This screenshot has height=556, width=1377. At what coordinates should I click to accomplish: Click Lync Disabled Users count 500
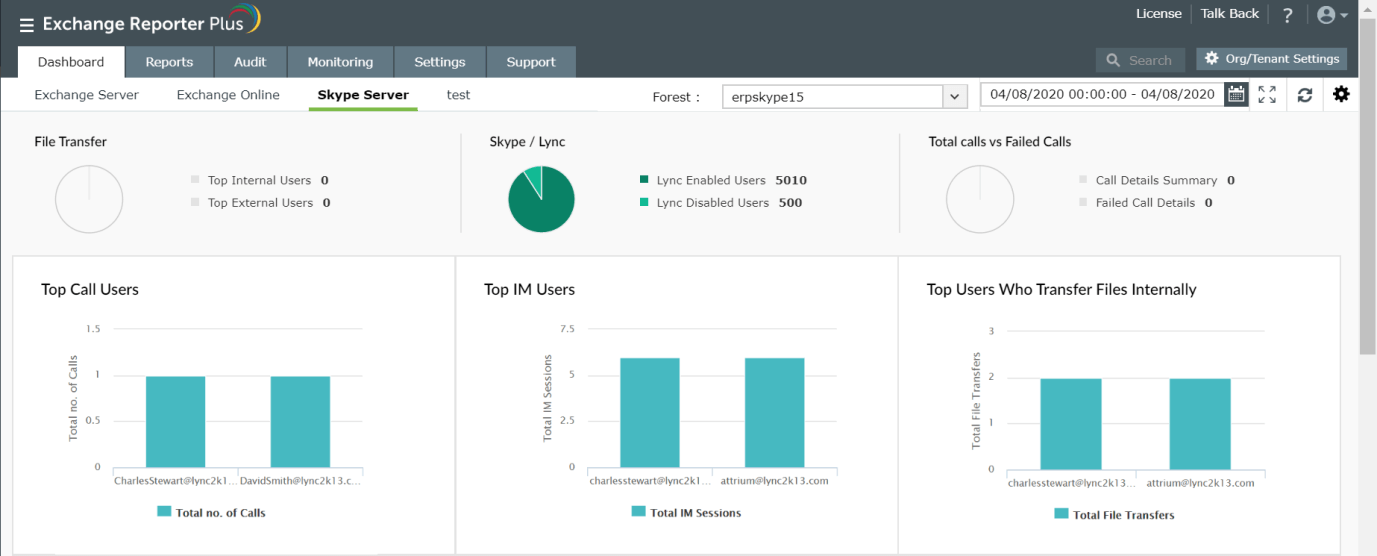pyautogui.click(x=790, y=203)
